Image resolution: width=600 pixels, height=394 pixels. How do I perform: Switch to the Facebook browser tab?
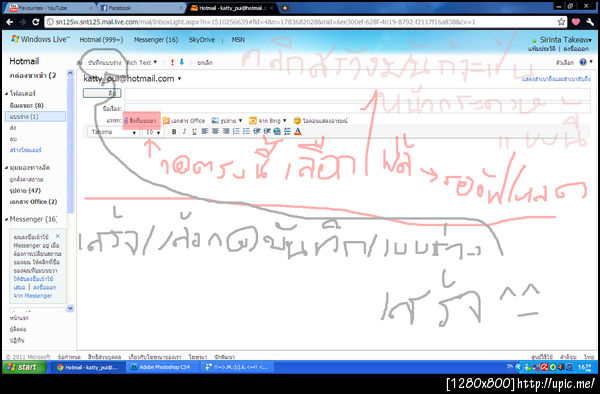coord(141,8)
